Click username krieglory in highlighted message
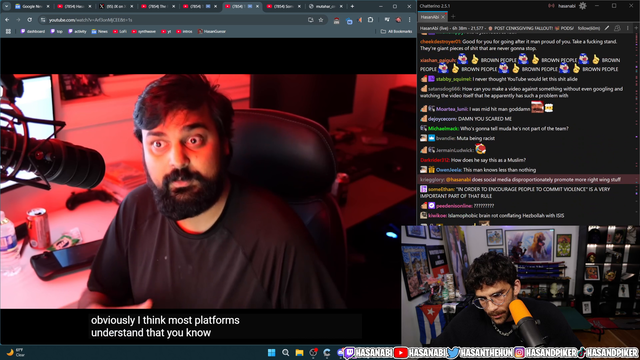The width and height of the screenshot is (640, 360). (432, 180)
